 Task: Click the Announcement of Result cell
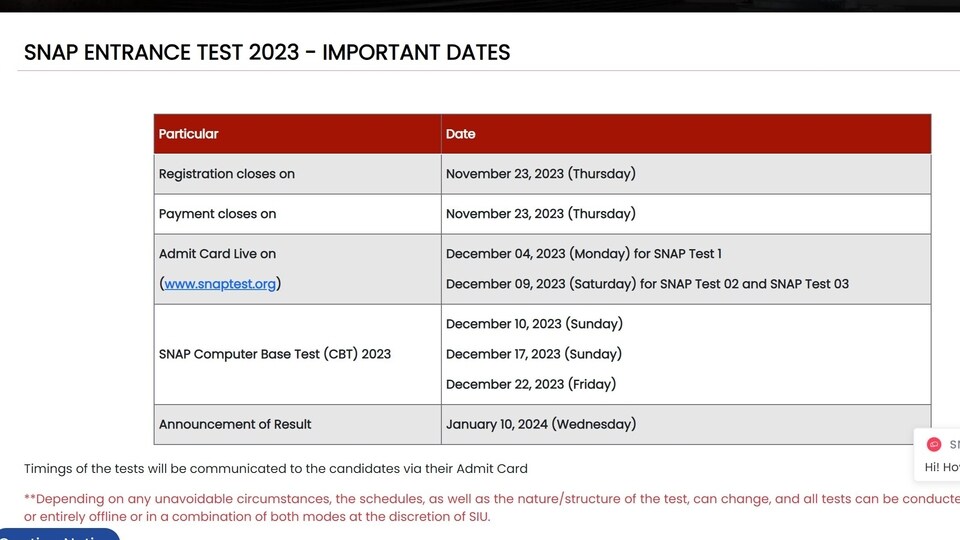coord(298,424)
